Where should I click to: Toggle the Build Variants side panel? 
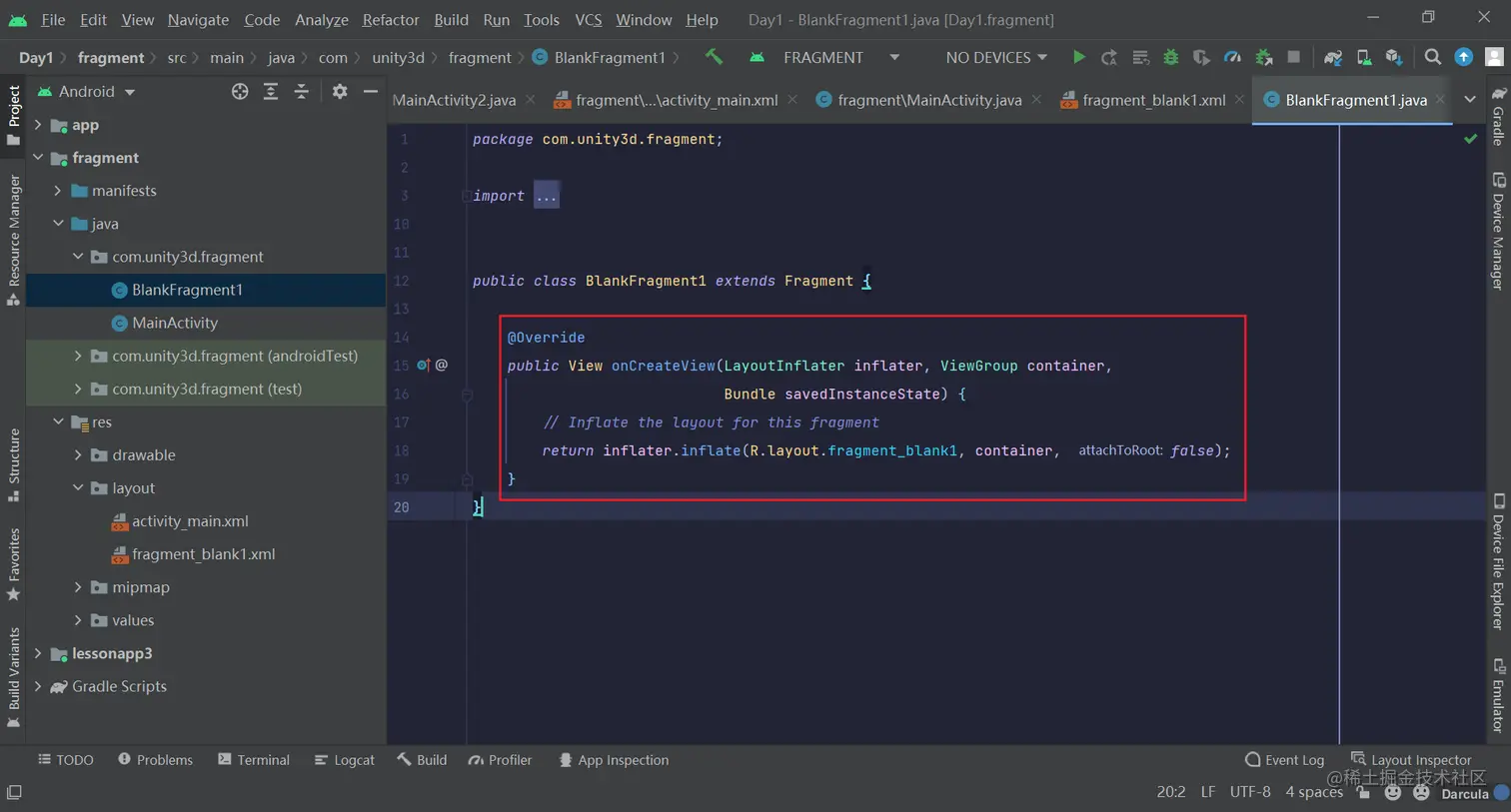(x=14, y=677)
